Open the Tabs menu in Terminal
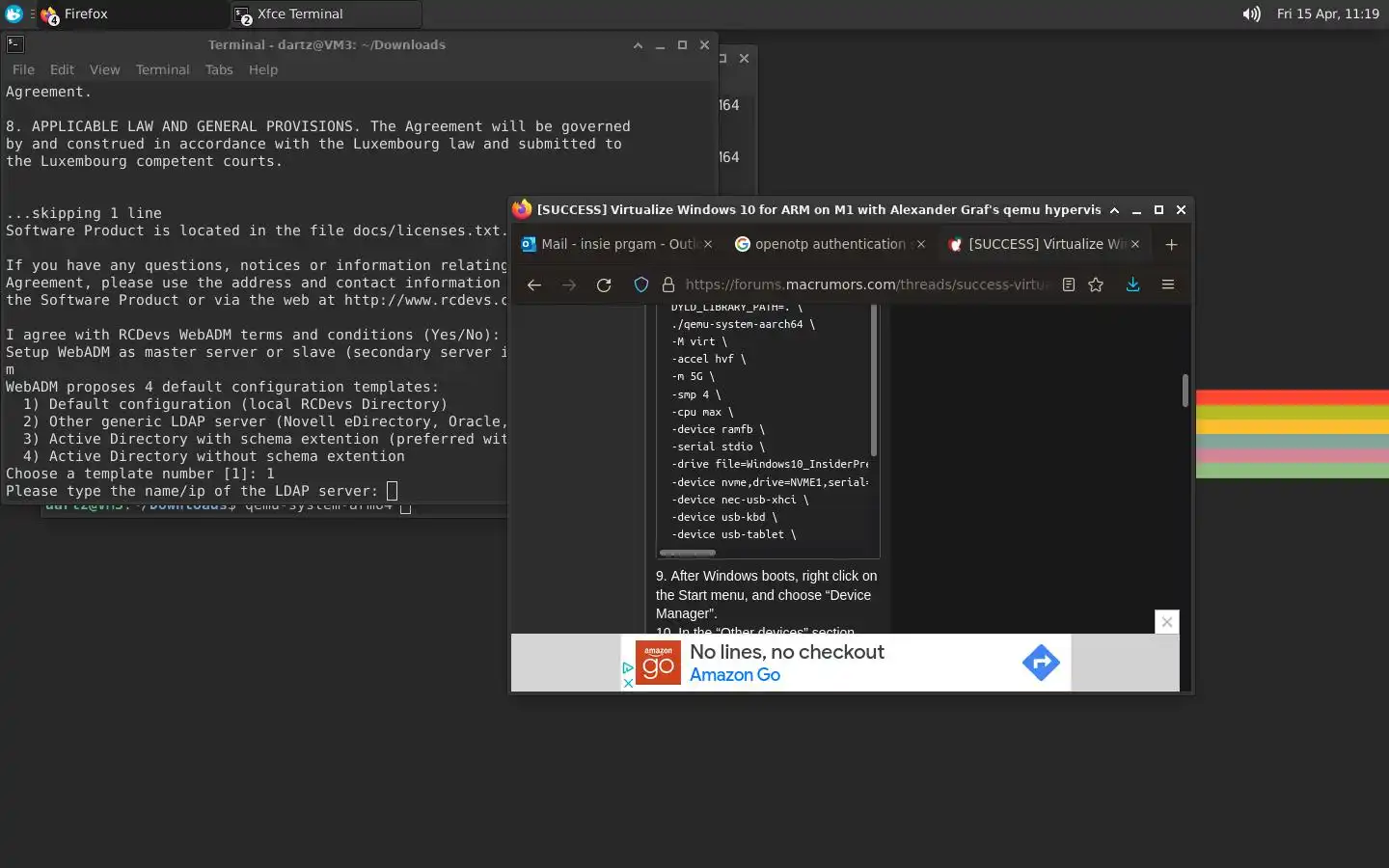Screen dimensions: 1389x868 point(219,69)
